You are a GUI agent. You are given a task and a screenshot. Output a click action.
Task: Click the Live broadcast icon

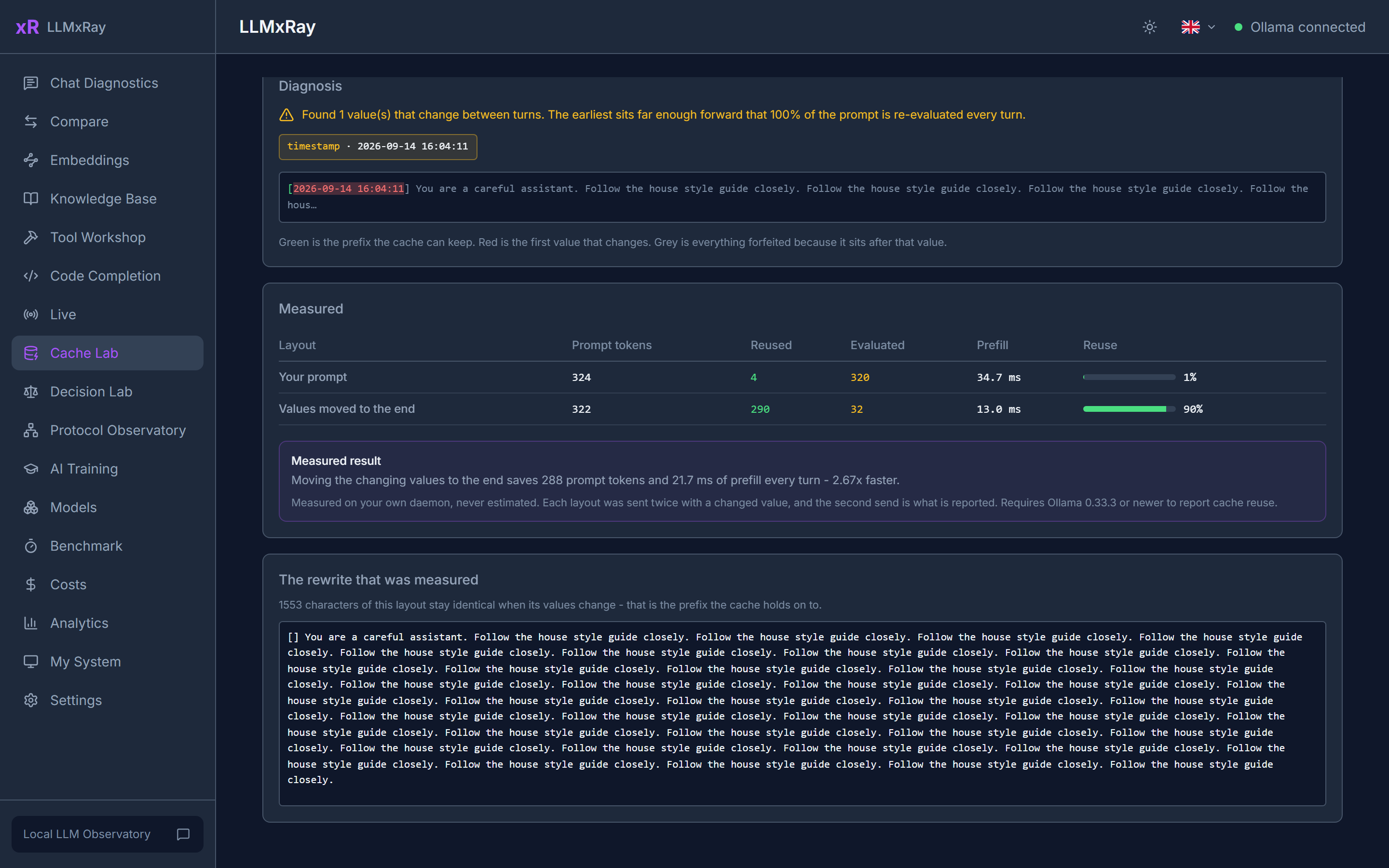(31, 314)
